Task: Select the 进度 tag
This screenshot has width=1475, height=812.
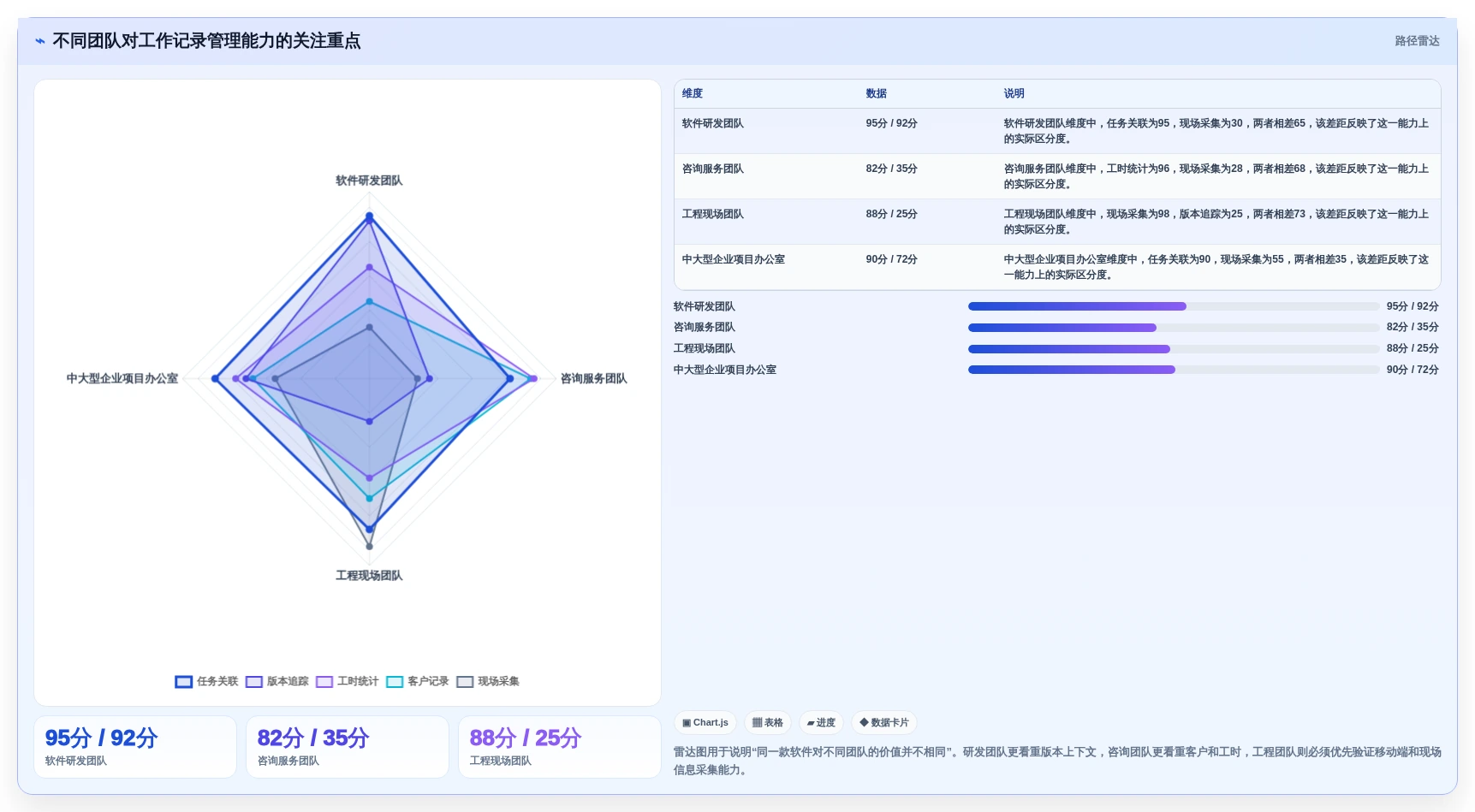Action: tap(821, 723)
